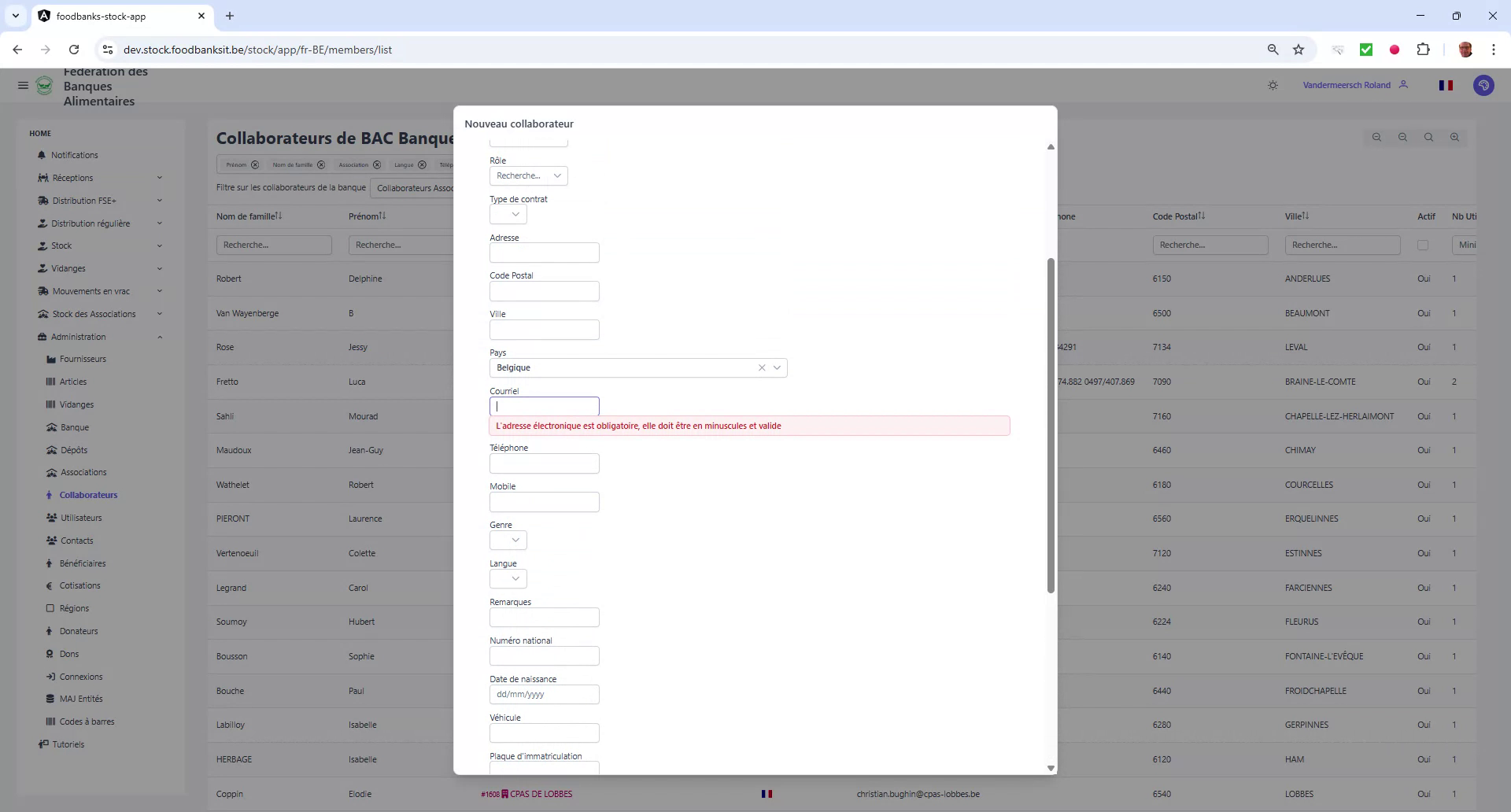Screen dimensions: 1511x812
Task: Select the Collaborateurs sidebar icon
Action: (x=51, y=495)
